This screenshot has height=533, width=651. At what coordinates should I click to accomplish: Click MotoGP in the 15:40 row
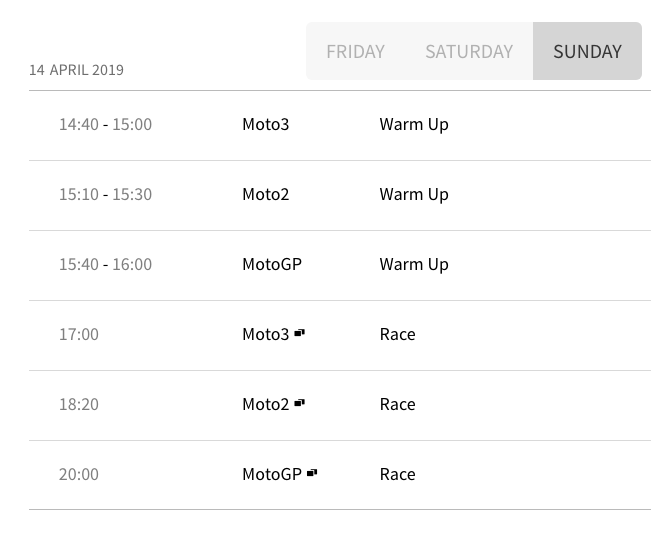click(271, 265)
